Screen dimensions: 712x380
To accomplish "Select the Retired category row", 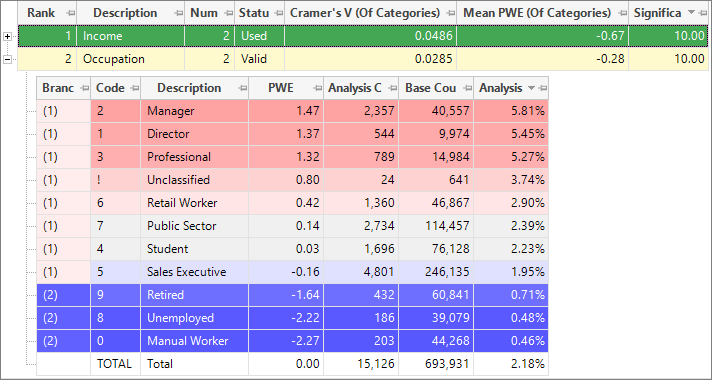I will click(x=292, y=295).
